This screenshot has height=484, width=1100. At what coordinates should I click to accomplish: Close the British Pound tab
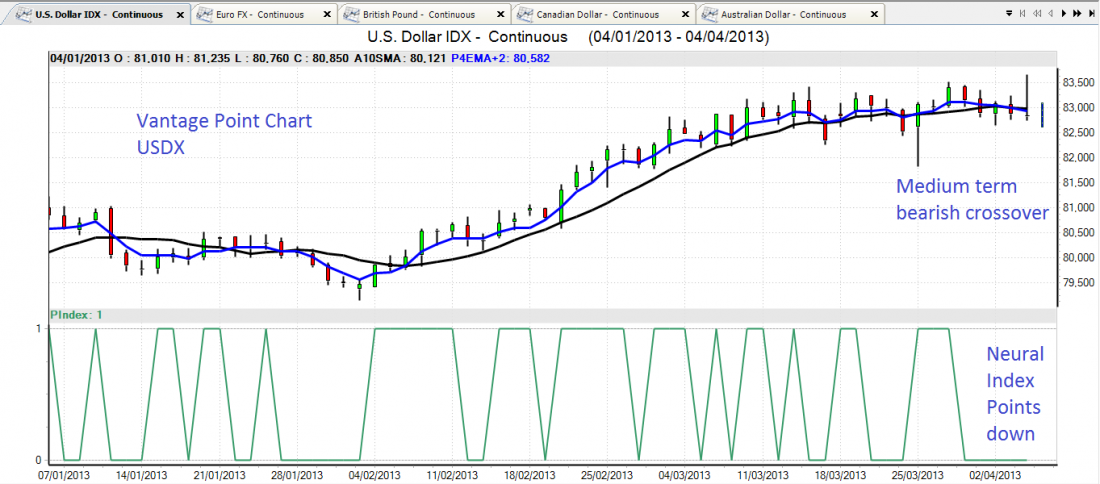[503, 14]
